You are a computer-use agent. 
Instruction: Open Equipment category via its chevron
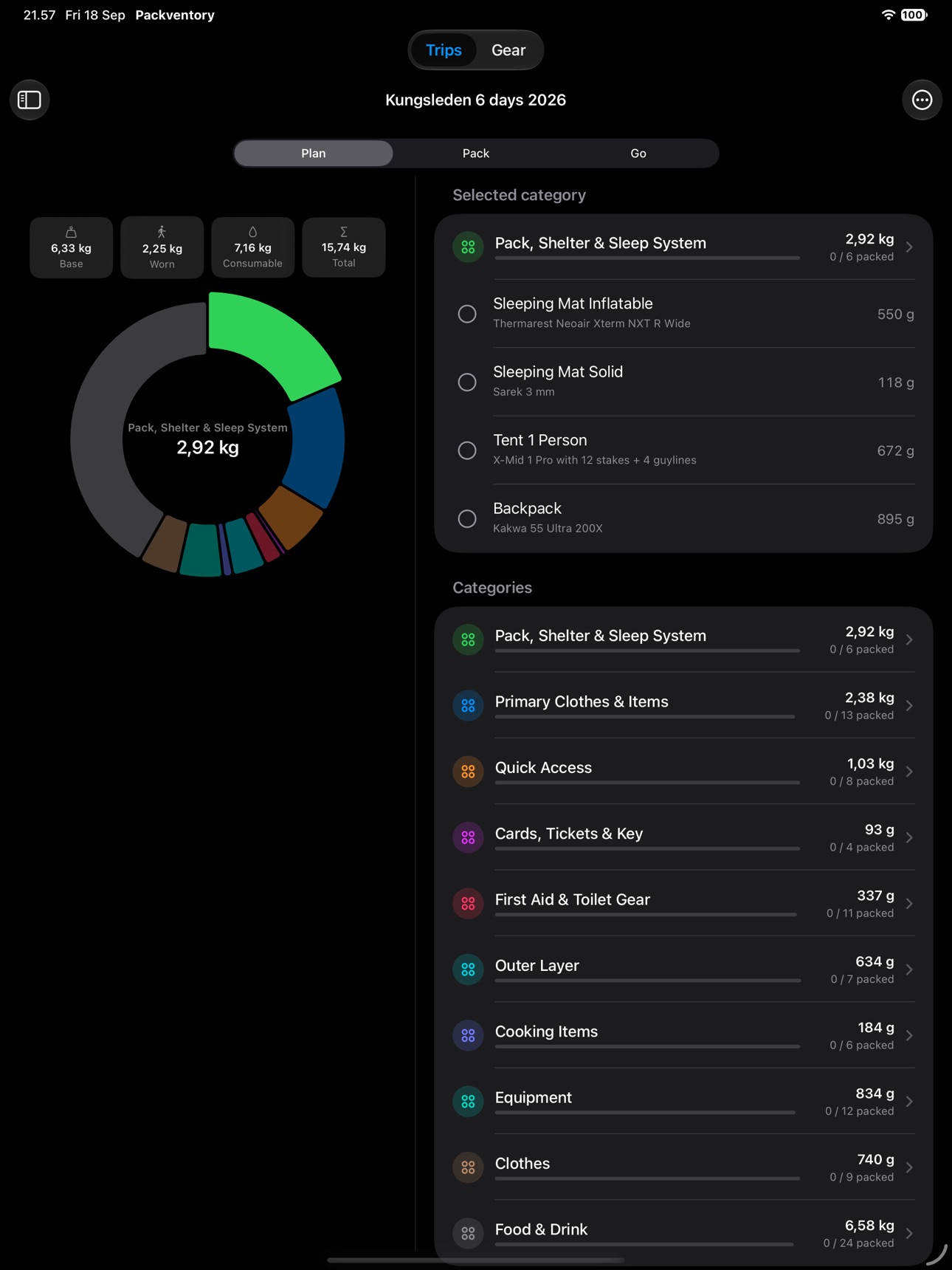(909, 1102)
